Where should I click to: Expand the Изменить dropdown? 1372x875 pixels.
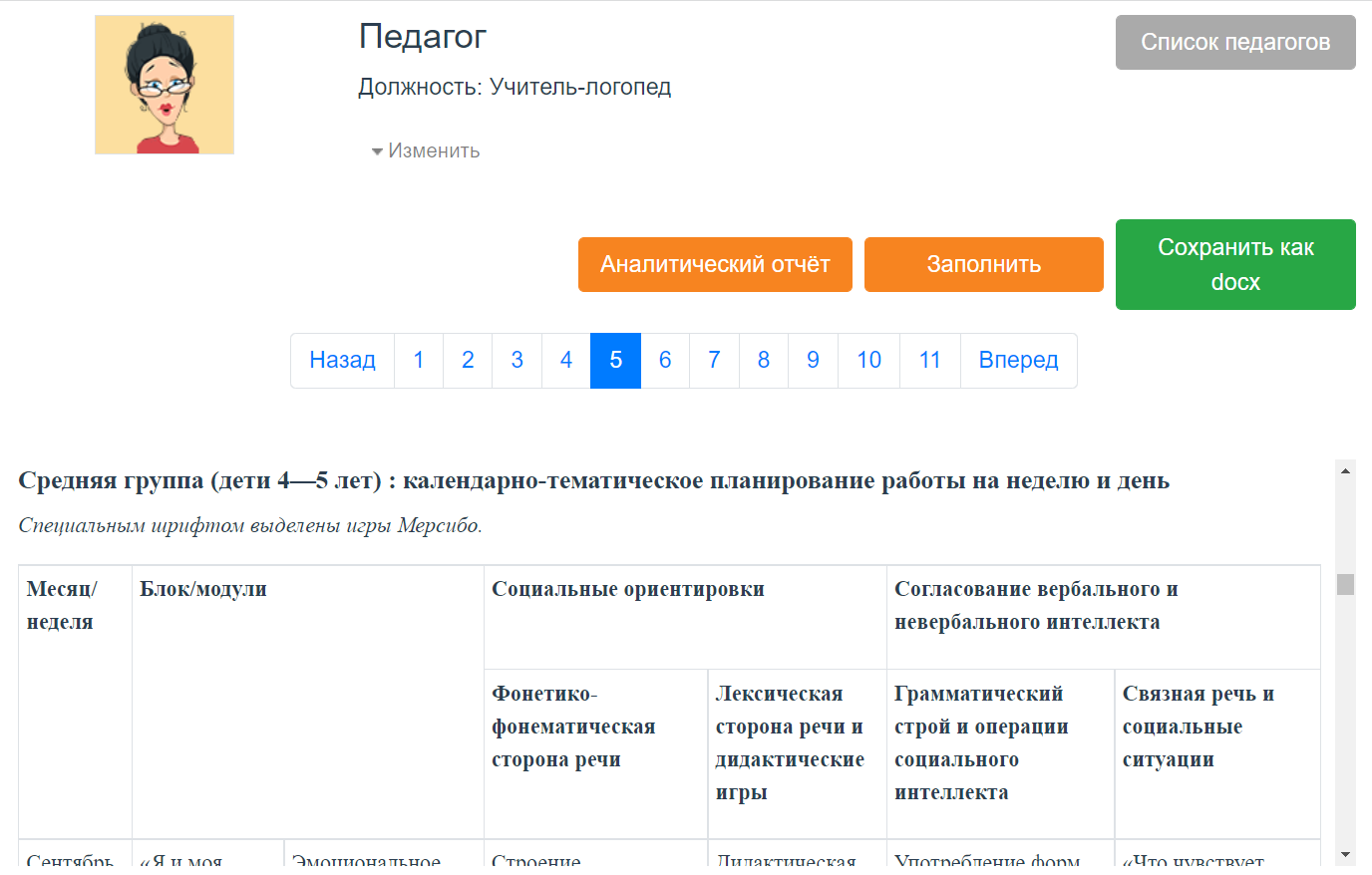(x=426, y=150)
